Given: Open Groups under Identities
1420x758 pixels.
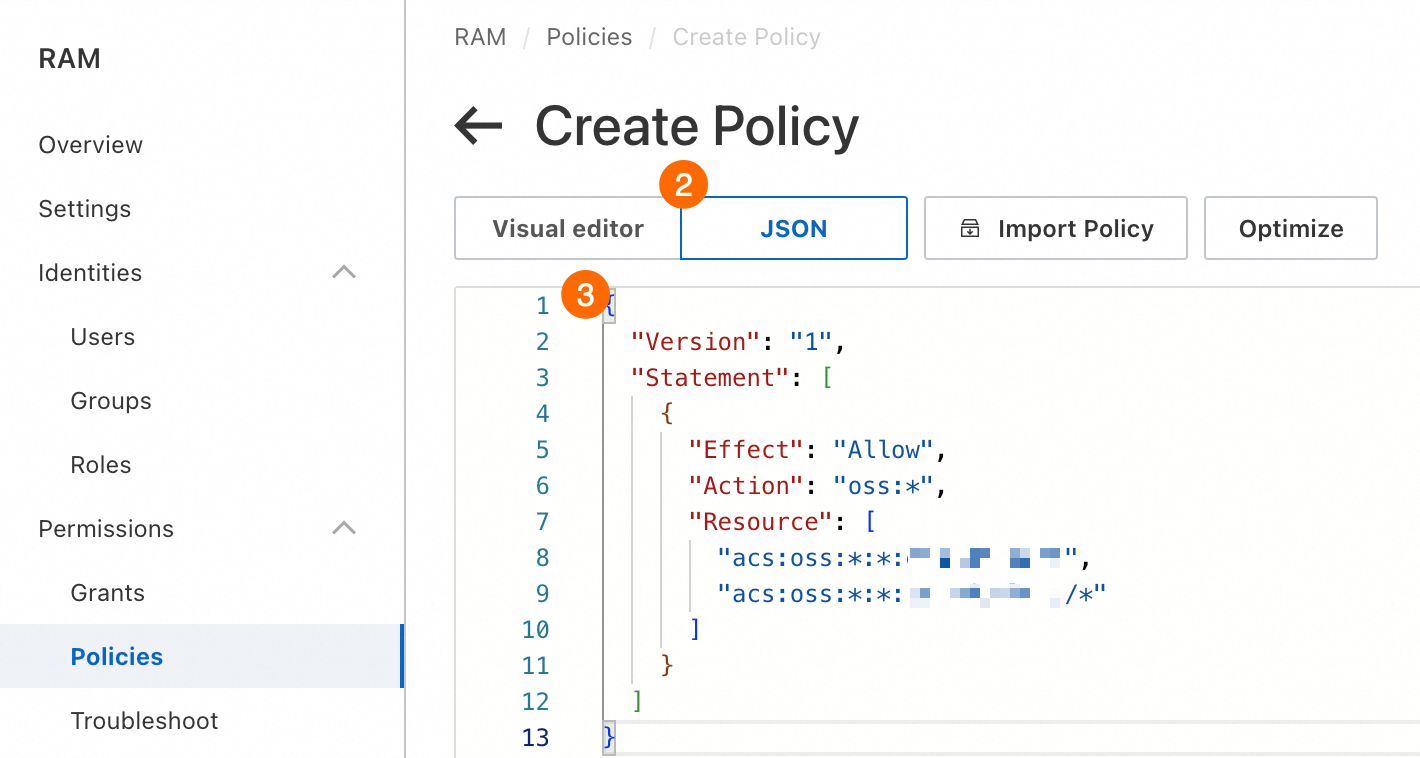Looking at the screenshot, I should [111, 401].
